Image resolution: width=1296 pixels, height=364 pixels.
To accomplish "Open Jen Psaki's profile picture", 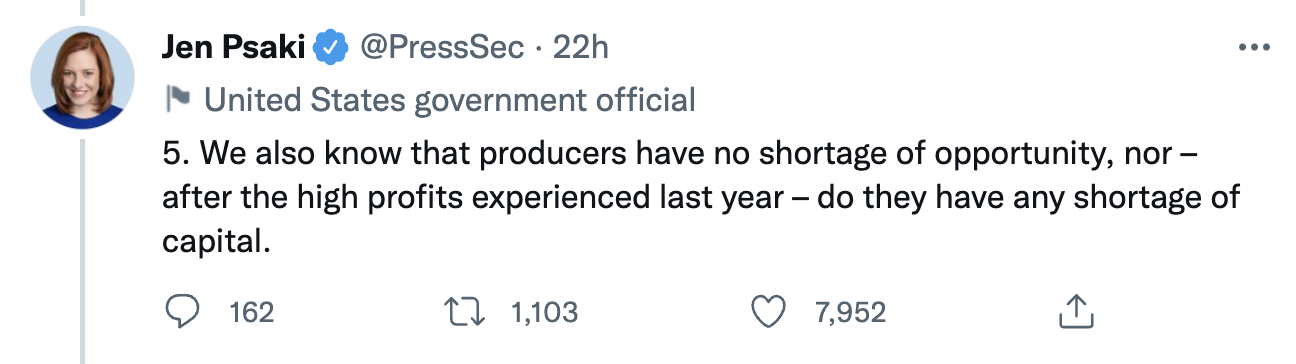I will 82,78.
